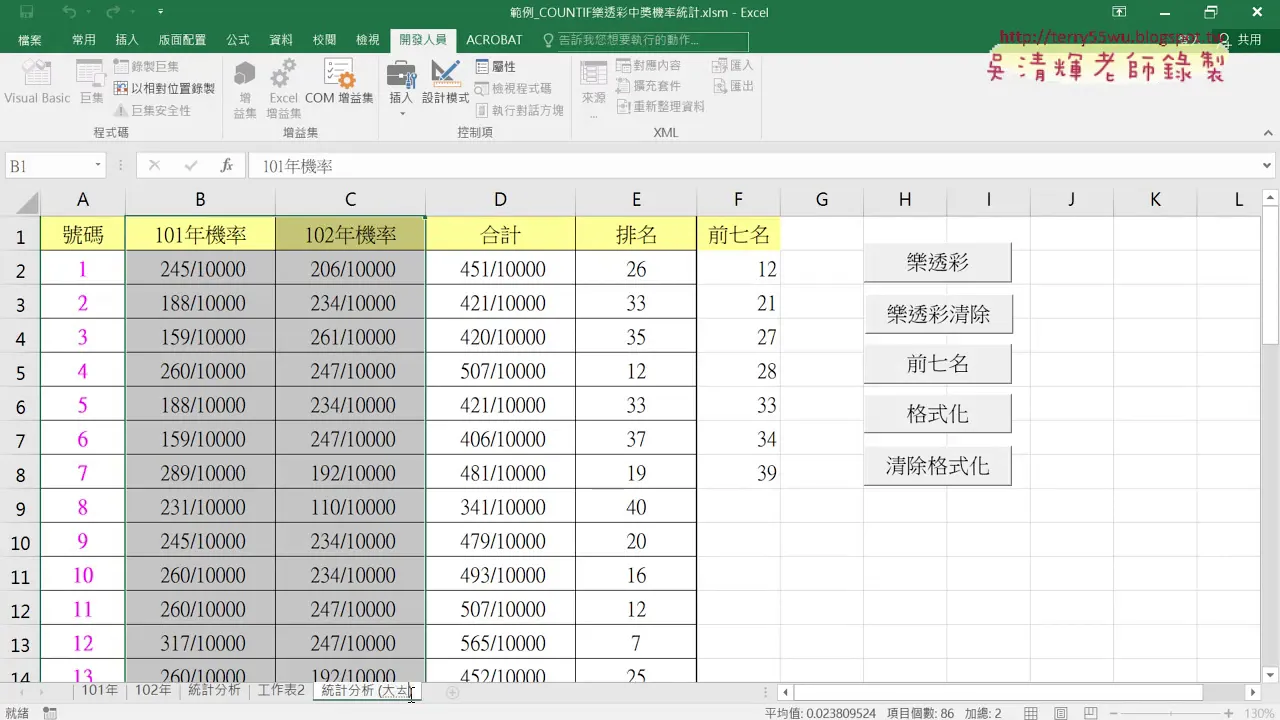The width and height of the screenshot is (1280, 720).
Task: Click the Tell Me search box
Action: (644, 41)
